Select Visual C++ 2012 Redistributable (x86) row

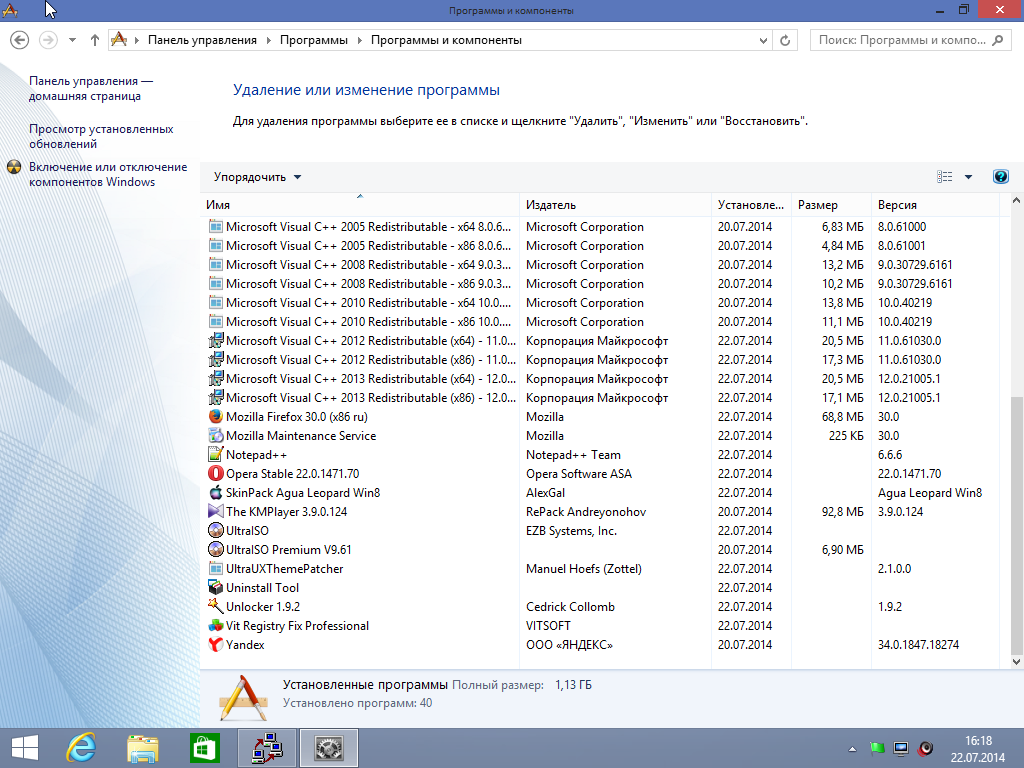(x=600, y=360)
